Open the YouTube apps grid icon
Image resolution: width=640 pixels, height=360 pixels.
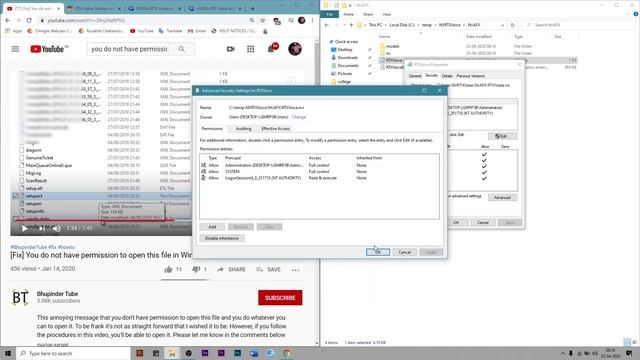251,49
